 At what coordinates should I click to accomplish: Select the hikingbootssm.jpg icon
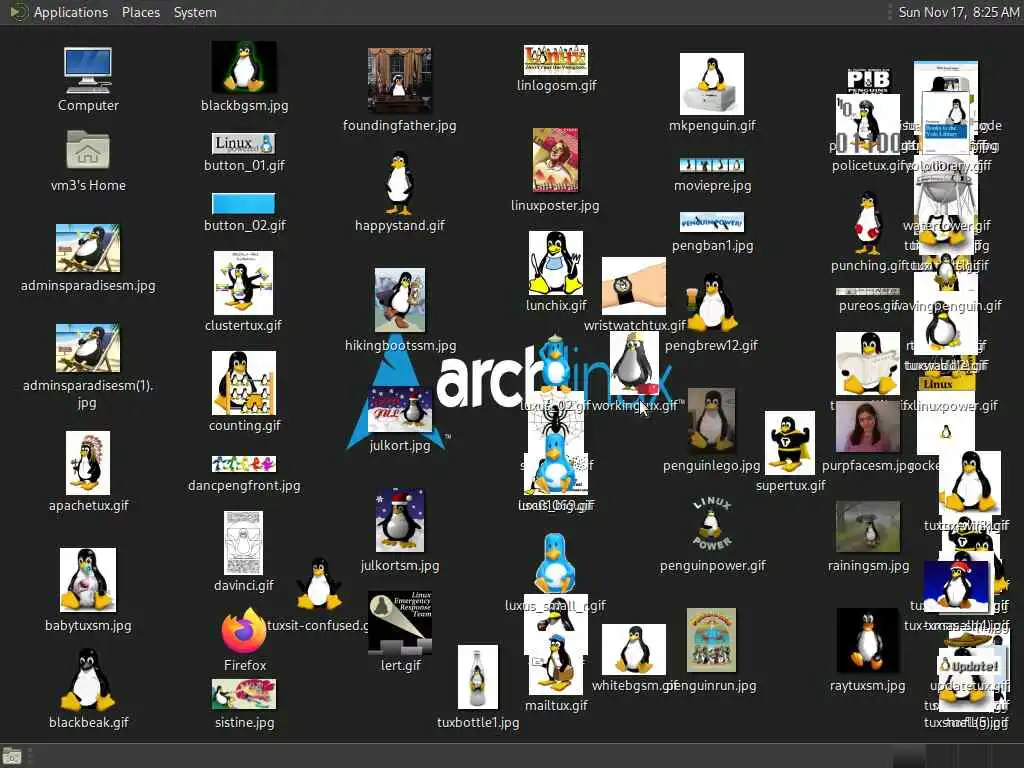pyautogui.click(x=400, y=300)
